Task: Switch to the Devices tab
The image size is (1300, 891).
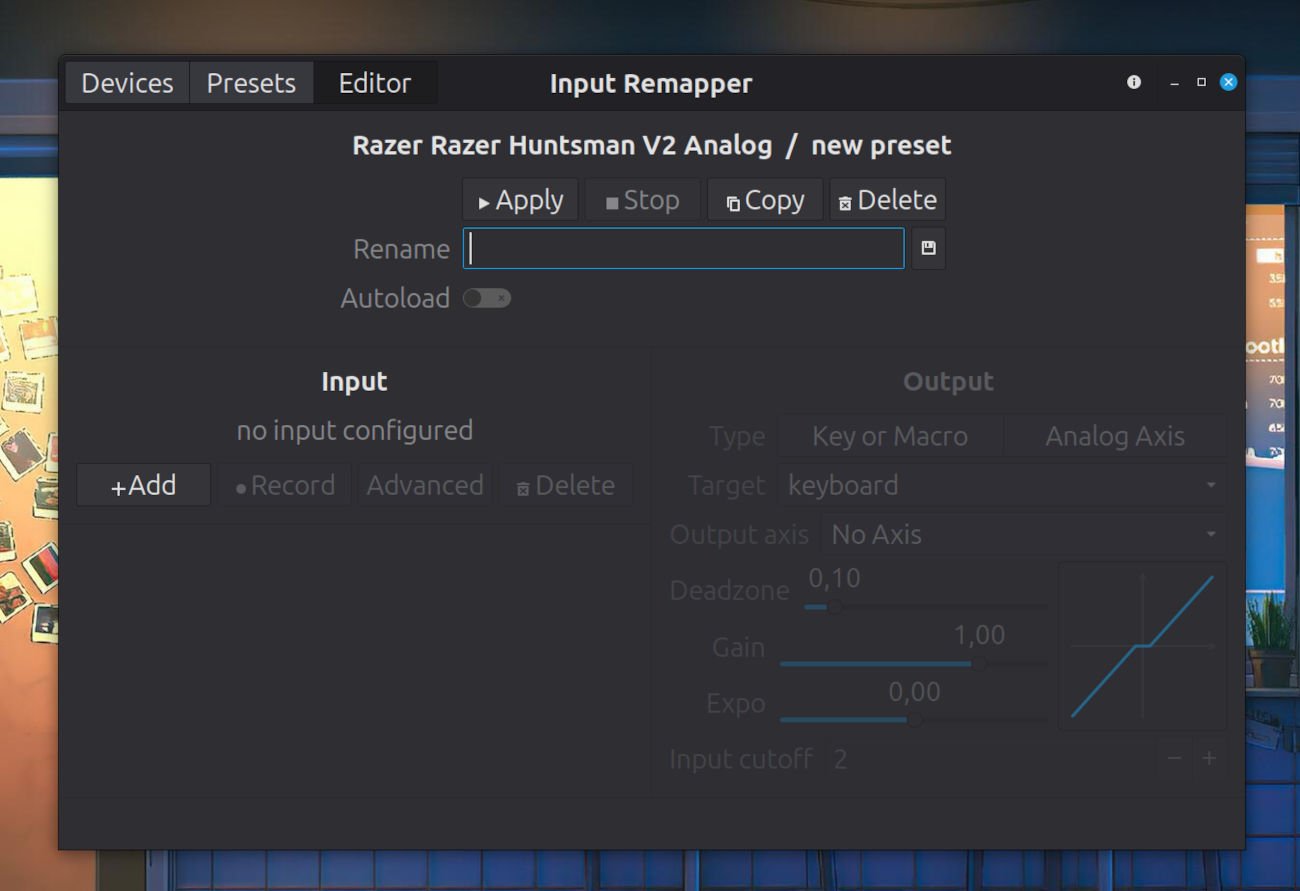Action: [126, 83]
